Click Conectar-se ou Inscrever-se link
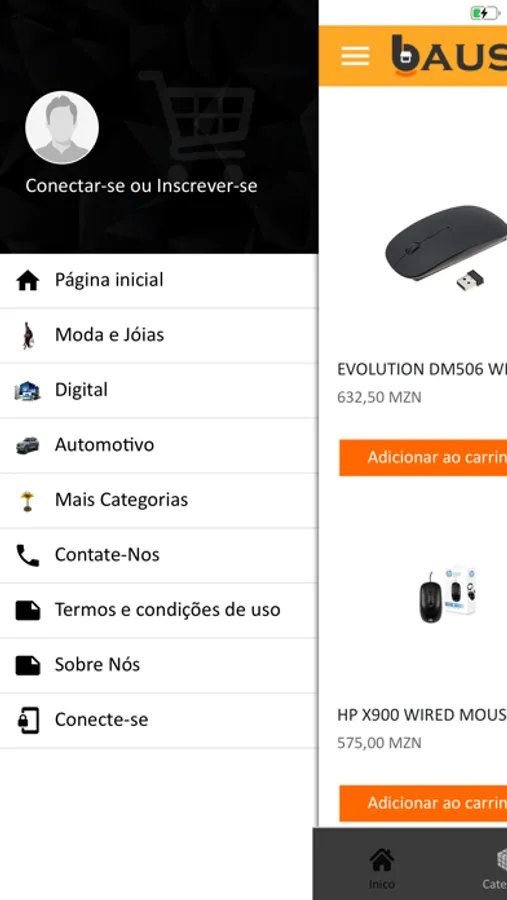Image resolution: width=507 pixels, height=900 pixels. tap(141, 186)
